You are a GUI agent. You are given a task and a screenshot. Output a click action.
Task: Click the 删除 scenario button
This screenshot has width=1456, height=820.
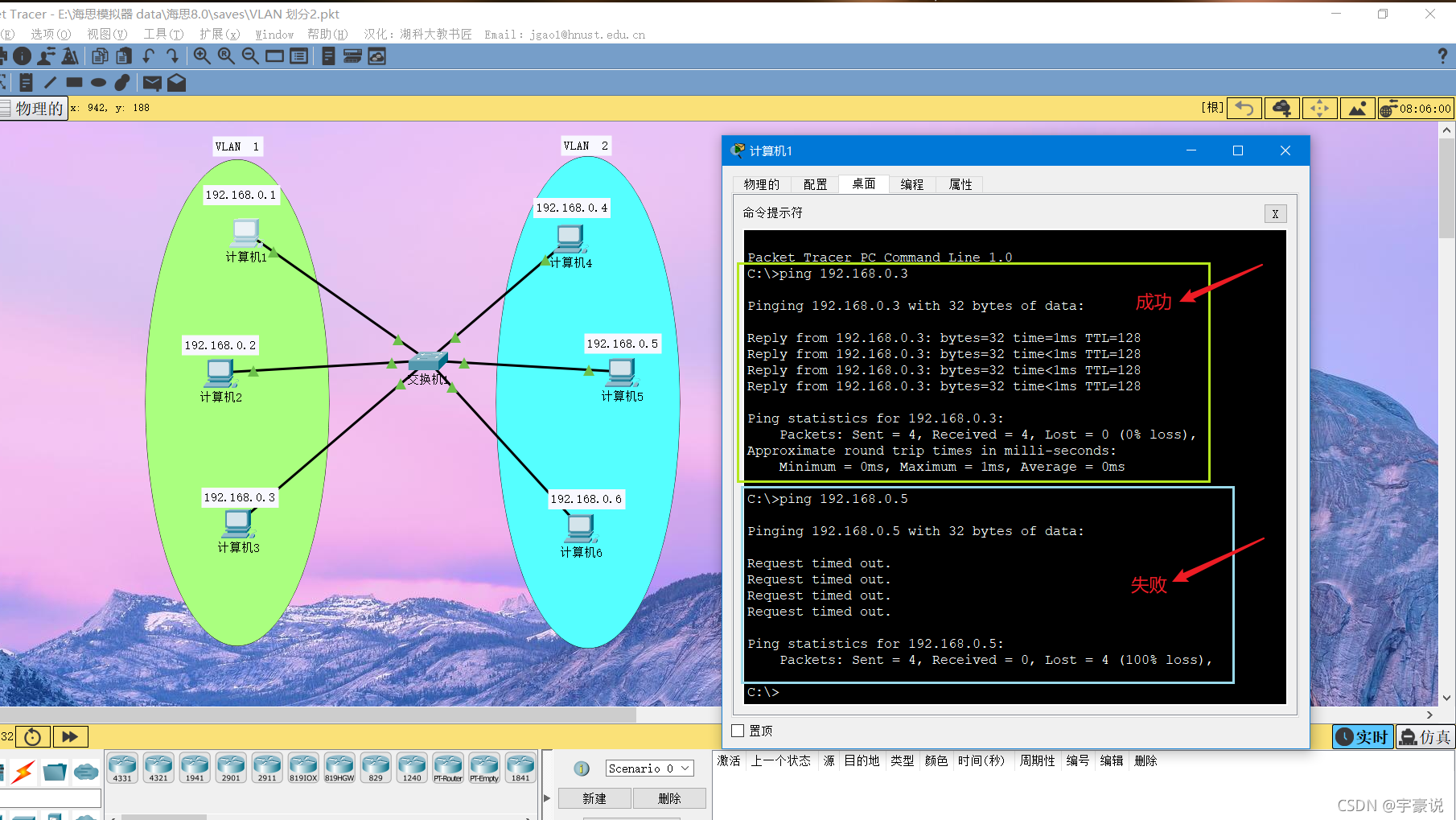669,798
